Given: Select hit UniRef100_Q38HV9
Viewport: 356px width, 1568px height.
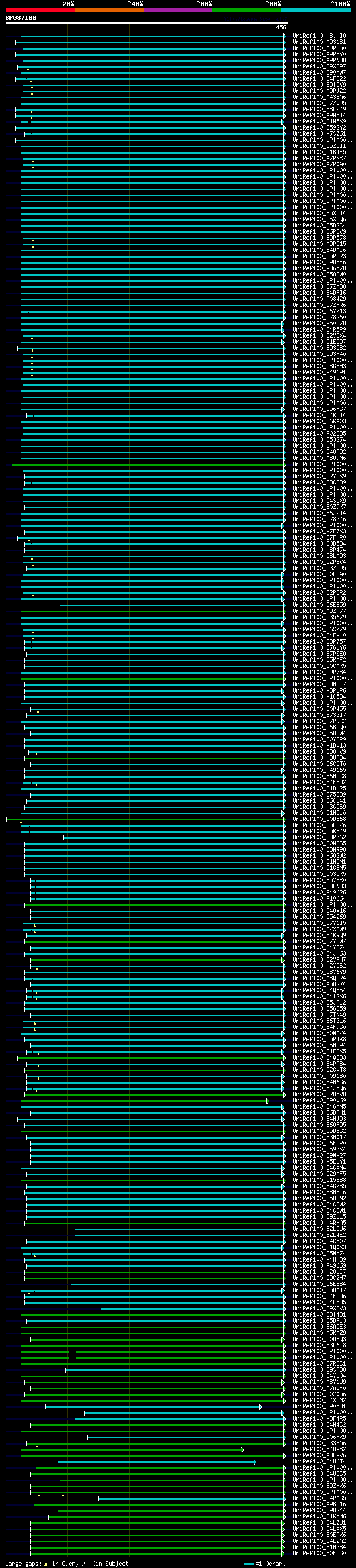Looking at the screenshot, I should (319, 752).
